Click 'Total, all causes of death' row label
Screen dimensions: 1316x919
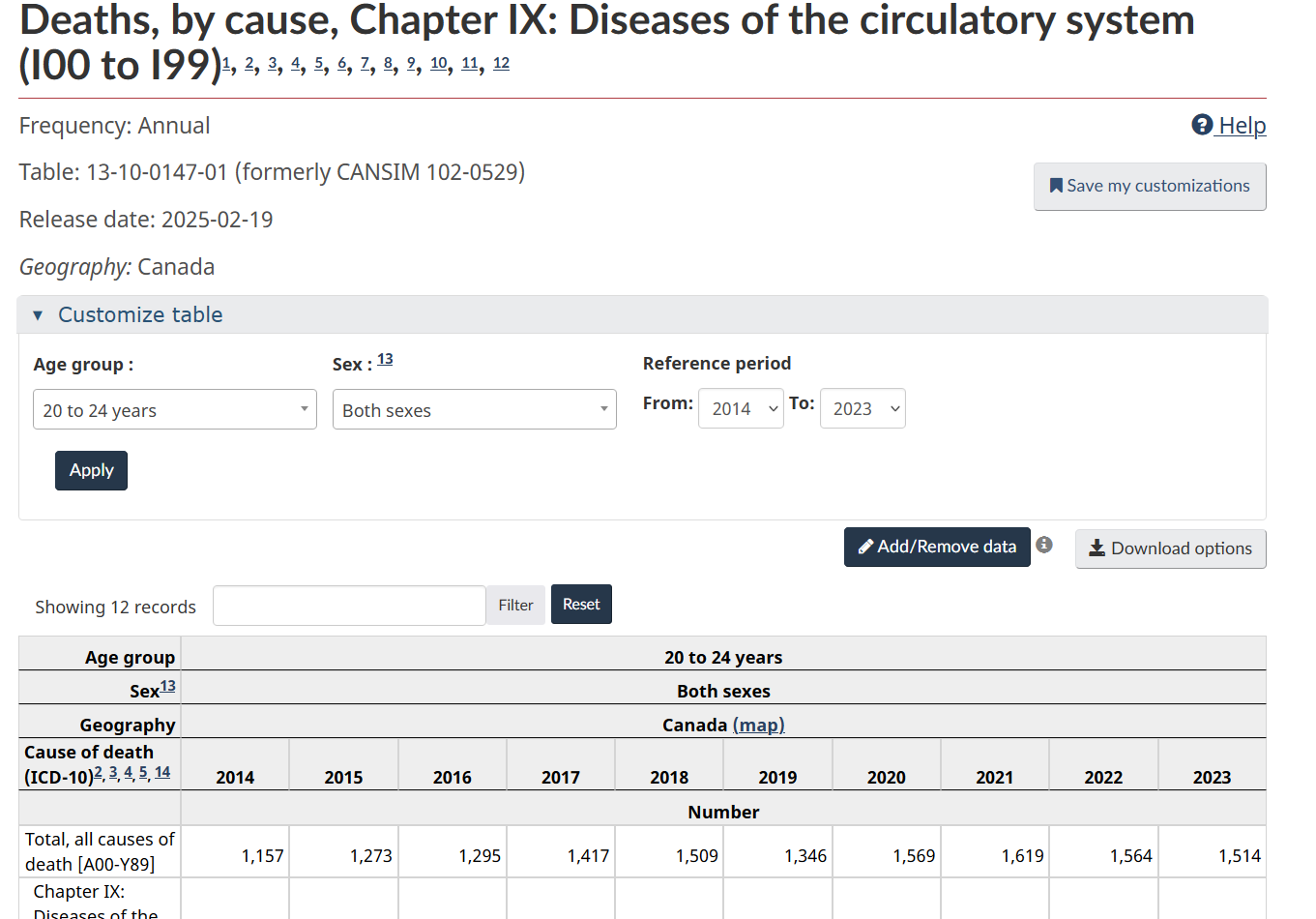pyautogui.click(x=100, y=851)
